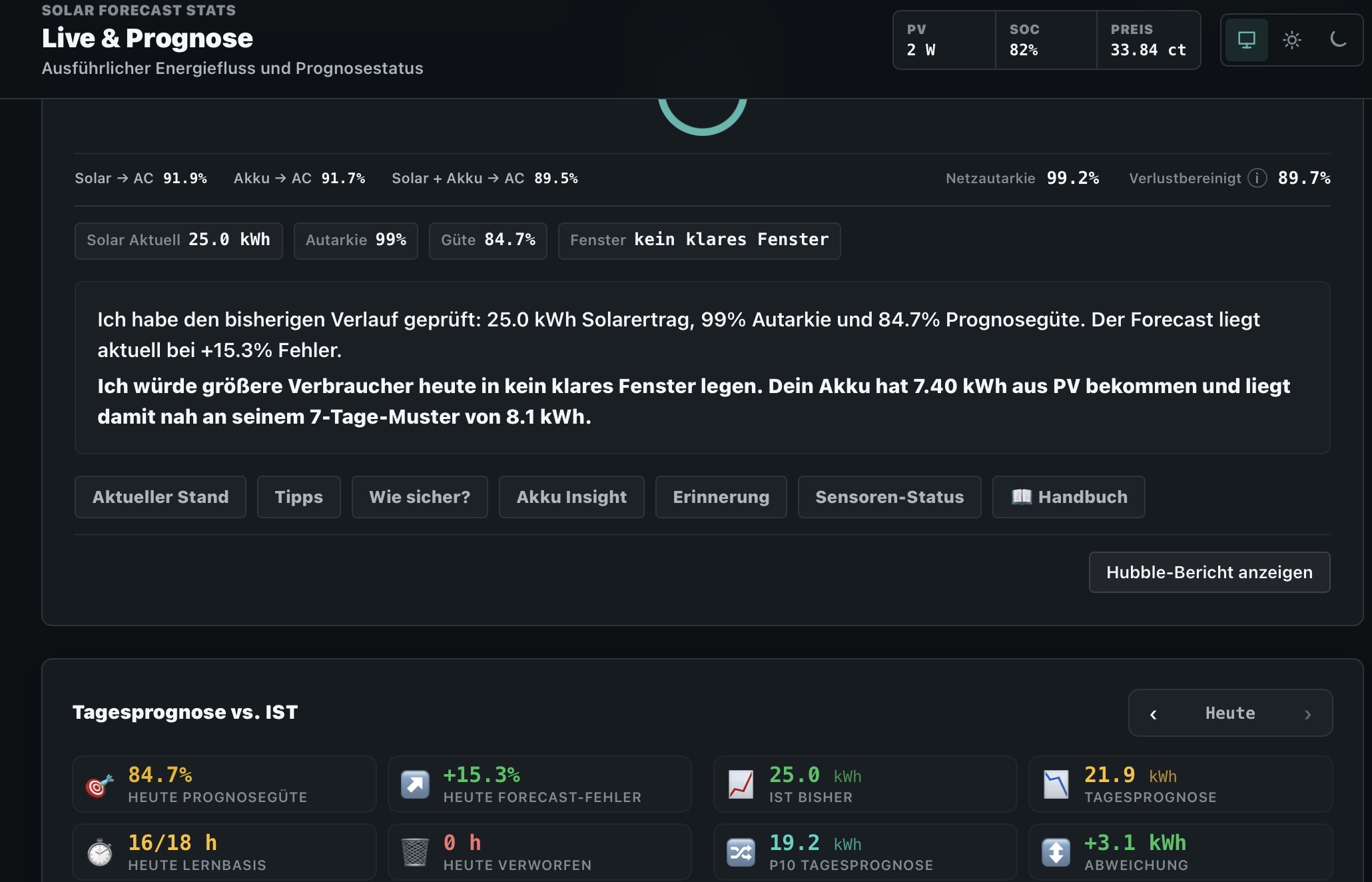The height and width of the screenshot is (882, 1372).
Task: Click the stopwatch icon for Lernbasis
Action: pyautogui.click(x=99, y=853)
